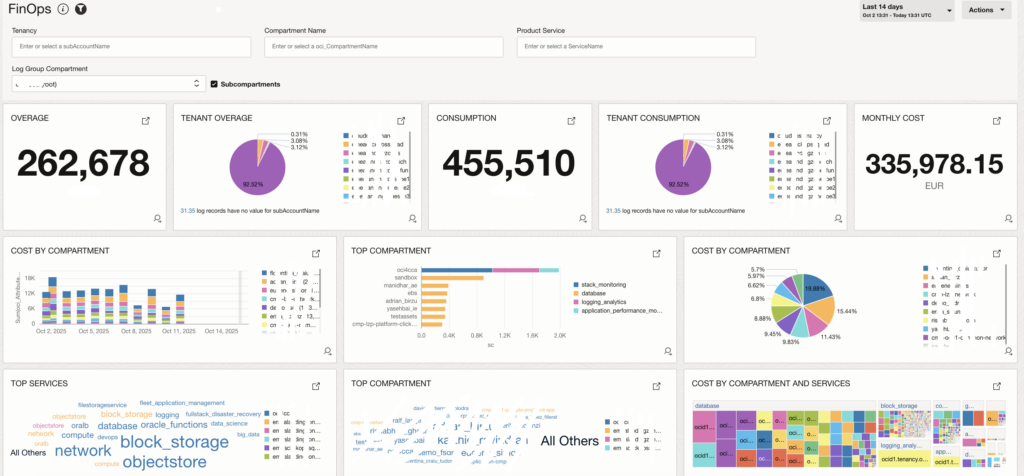Click the 31.35 log records link in TENANT OVERAGE

[187, 211]
